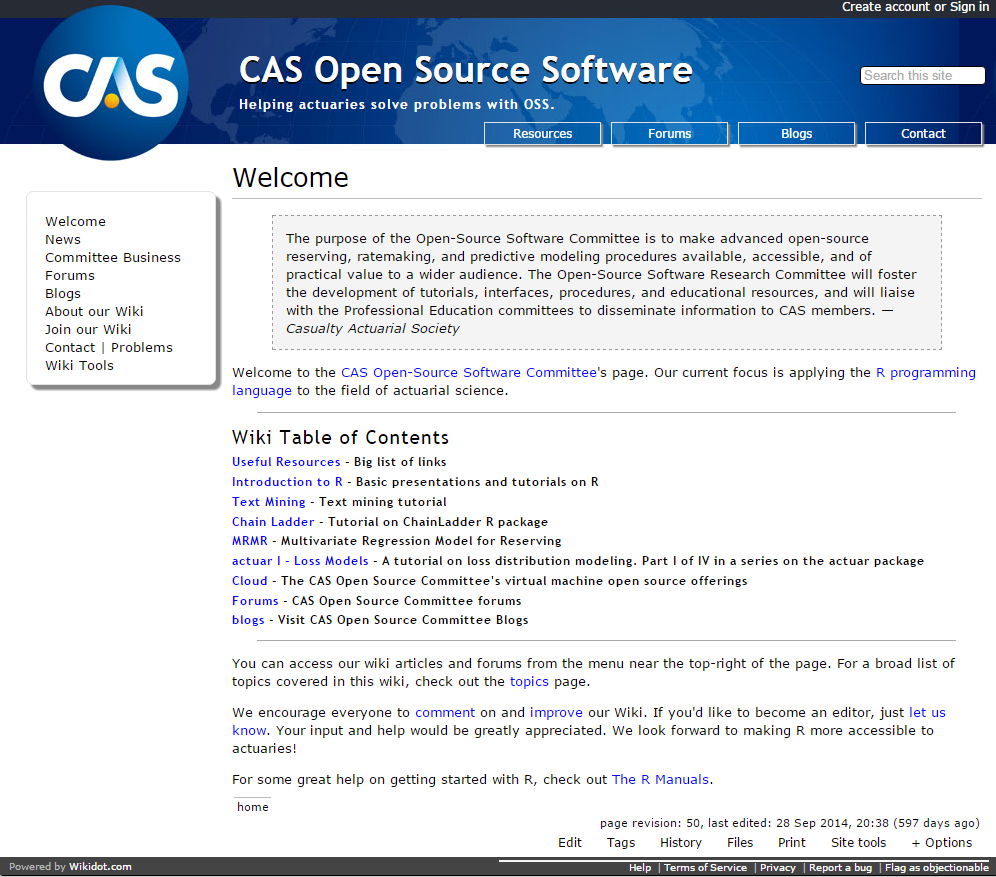Viewport: 996px width, 877px height.
Task: Click Problems in the sidebar
Action: pyautogui.click(x=142, y=347)
